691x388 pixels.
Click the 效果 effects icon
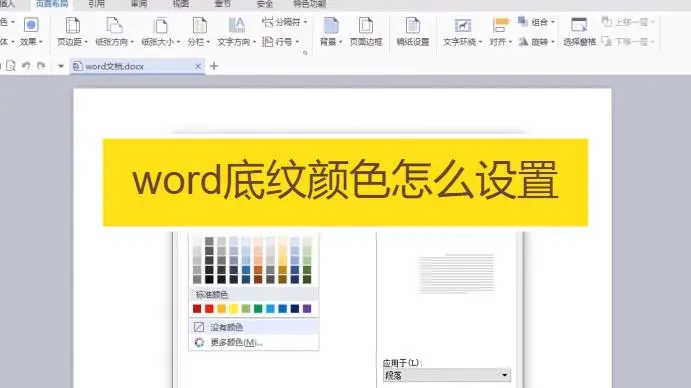pos(31,25)
